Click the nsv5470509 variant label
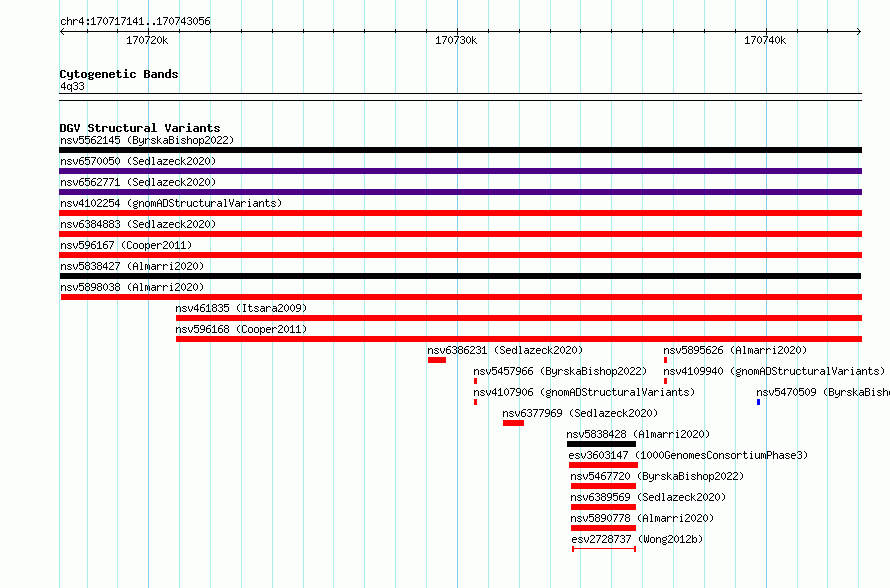Viewport: 890px width, 588px height. pos(823,392)
